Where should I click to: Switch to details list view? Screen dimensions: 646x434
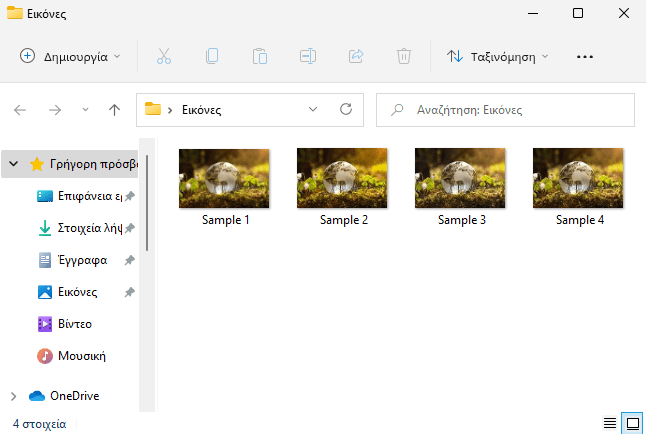coord(610,423)
